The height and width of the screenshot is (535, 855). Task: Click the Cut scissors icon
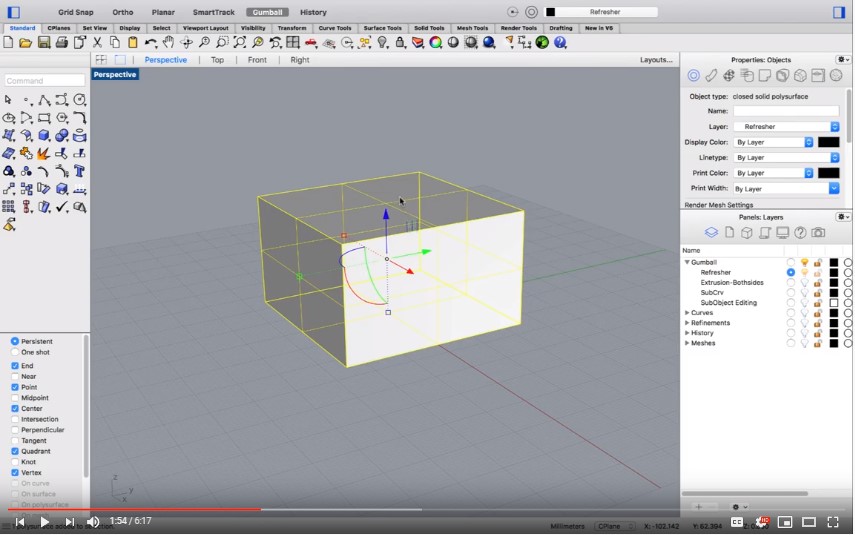click(x=97, y=43)
